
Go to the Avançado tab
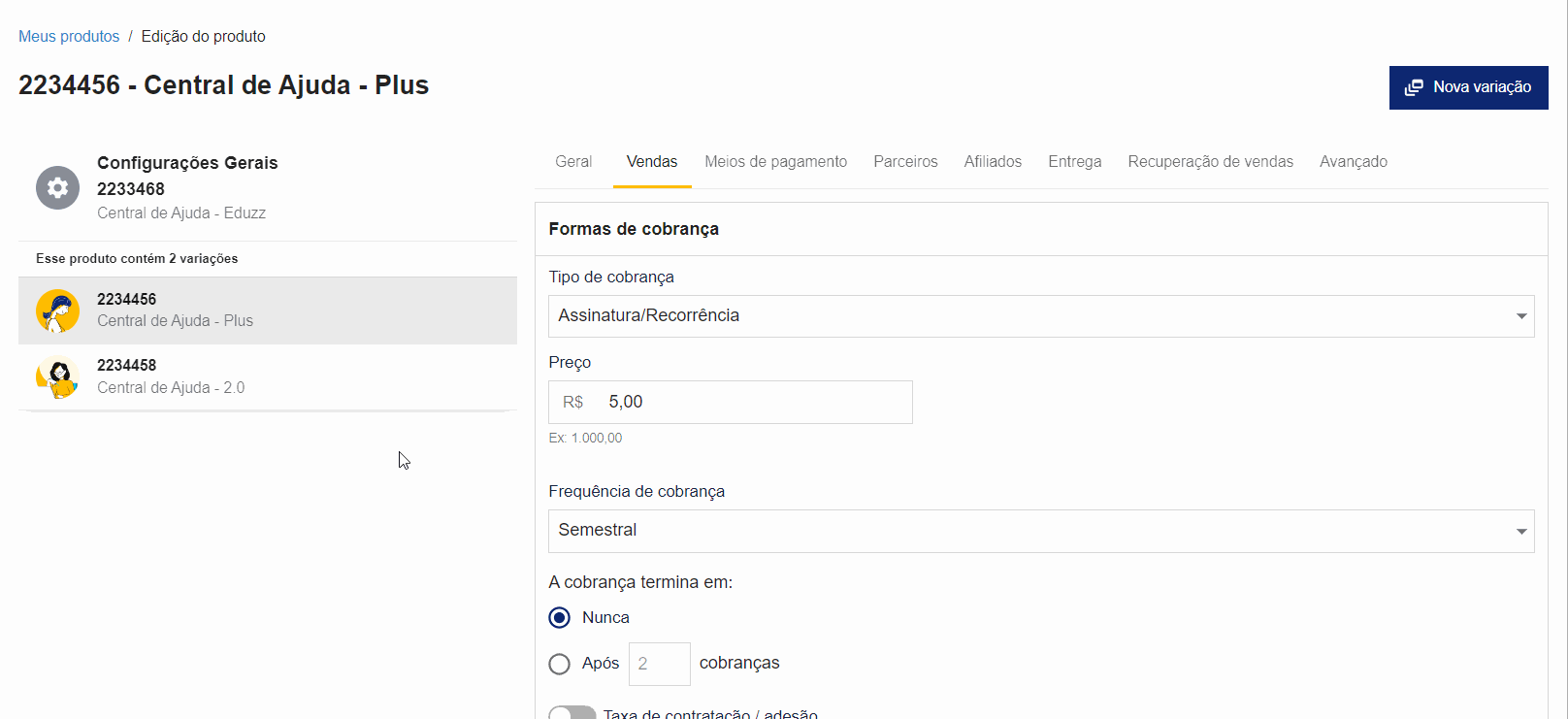pos(1353,162)
